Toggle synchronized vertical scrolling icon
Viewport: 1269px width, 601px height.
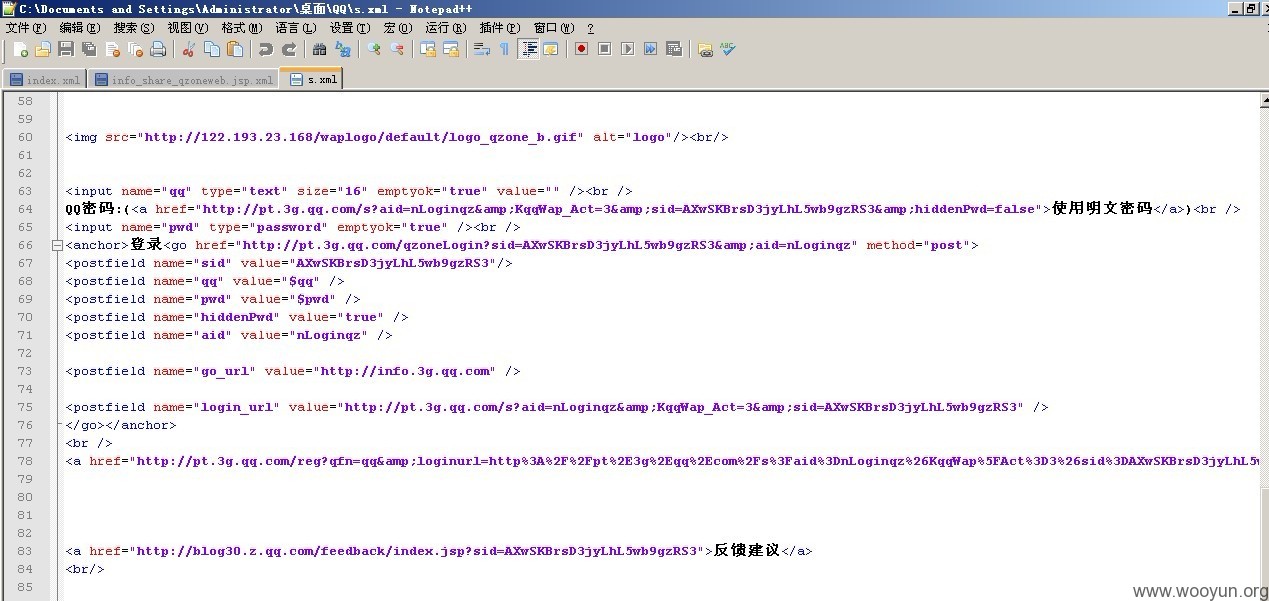[x=427, y=49]
